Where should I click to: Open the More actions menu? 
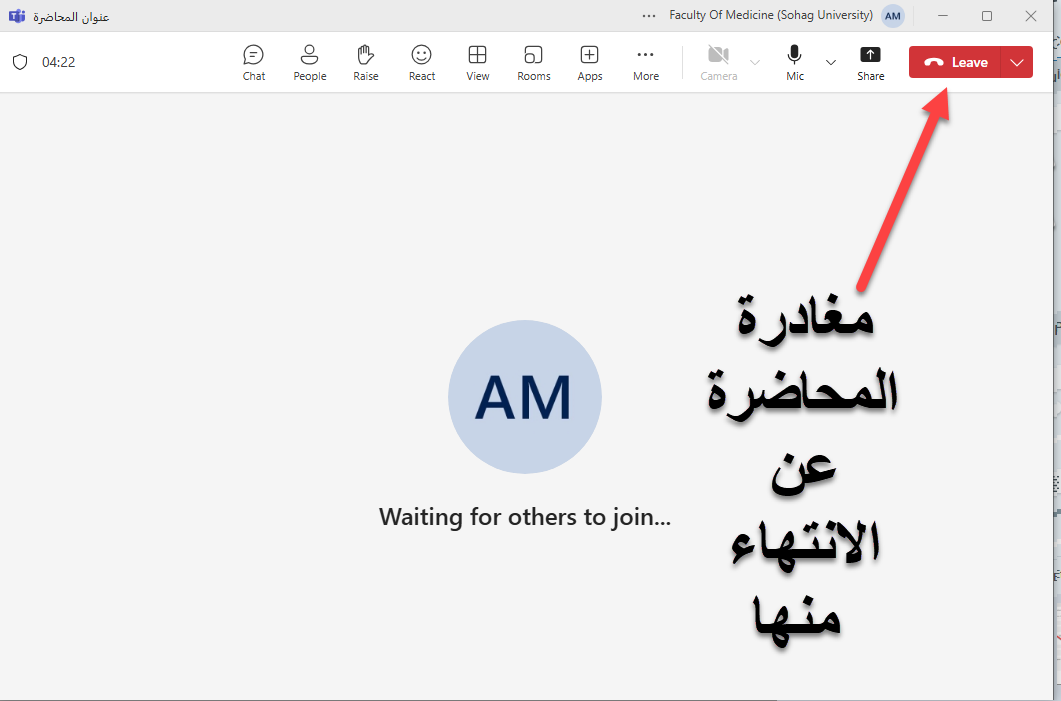click(646, 62)
